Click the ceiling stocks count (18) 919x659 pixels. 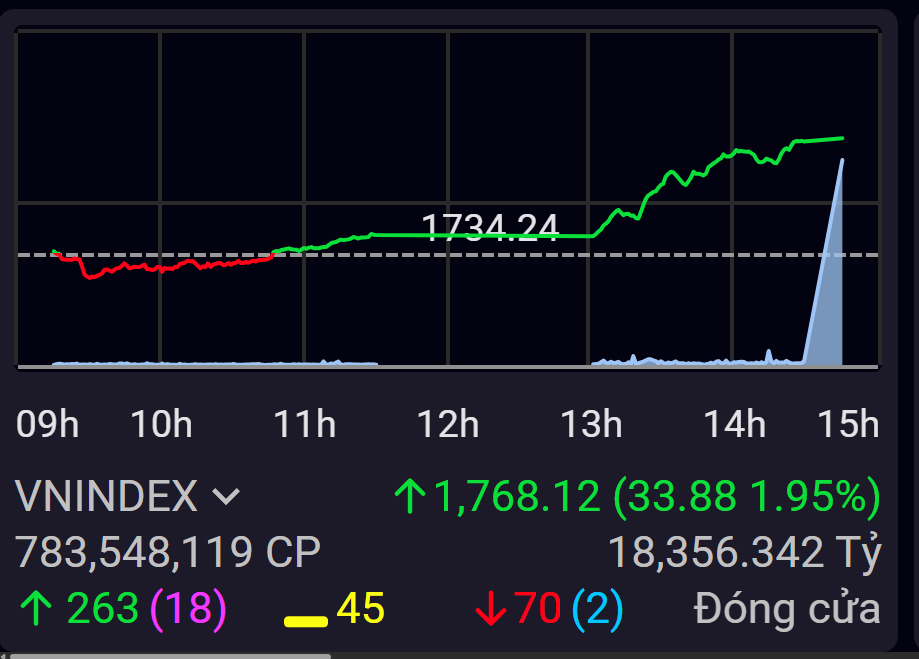(188, 609)
